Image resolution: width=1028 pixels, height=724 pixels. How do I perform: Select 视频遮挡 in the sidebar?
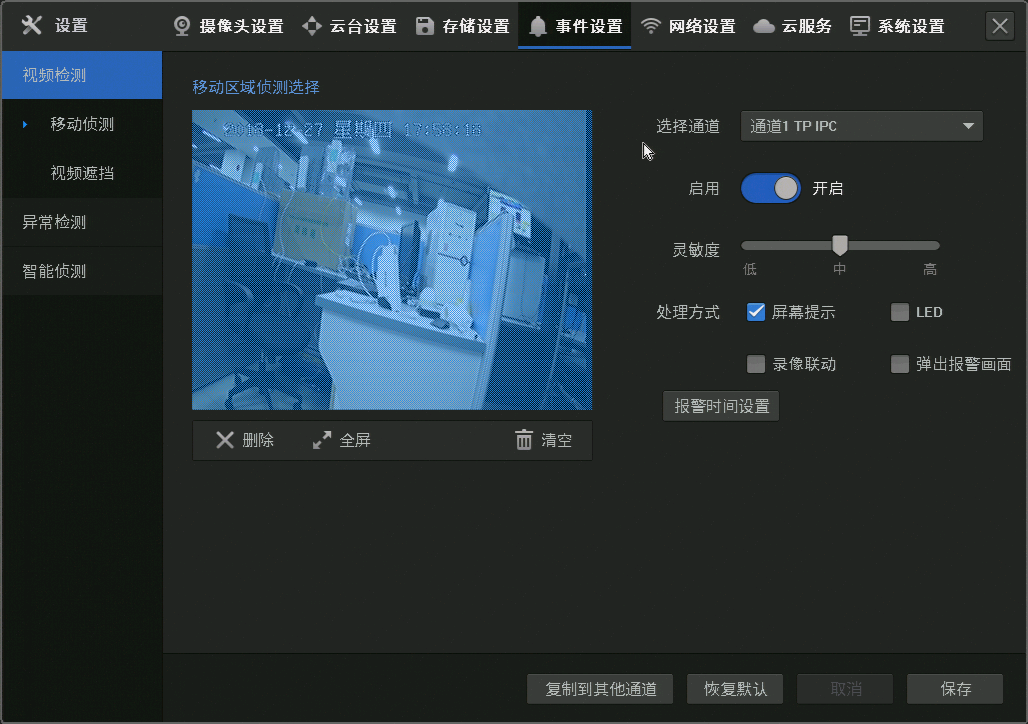point(82,173)
